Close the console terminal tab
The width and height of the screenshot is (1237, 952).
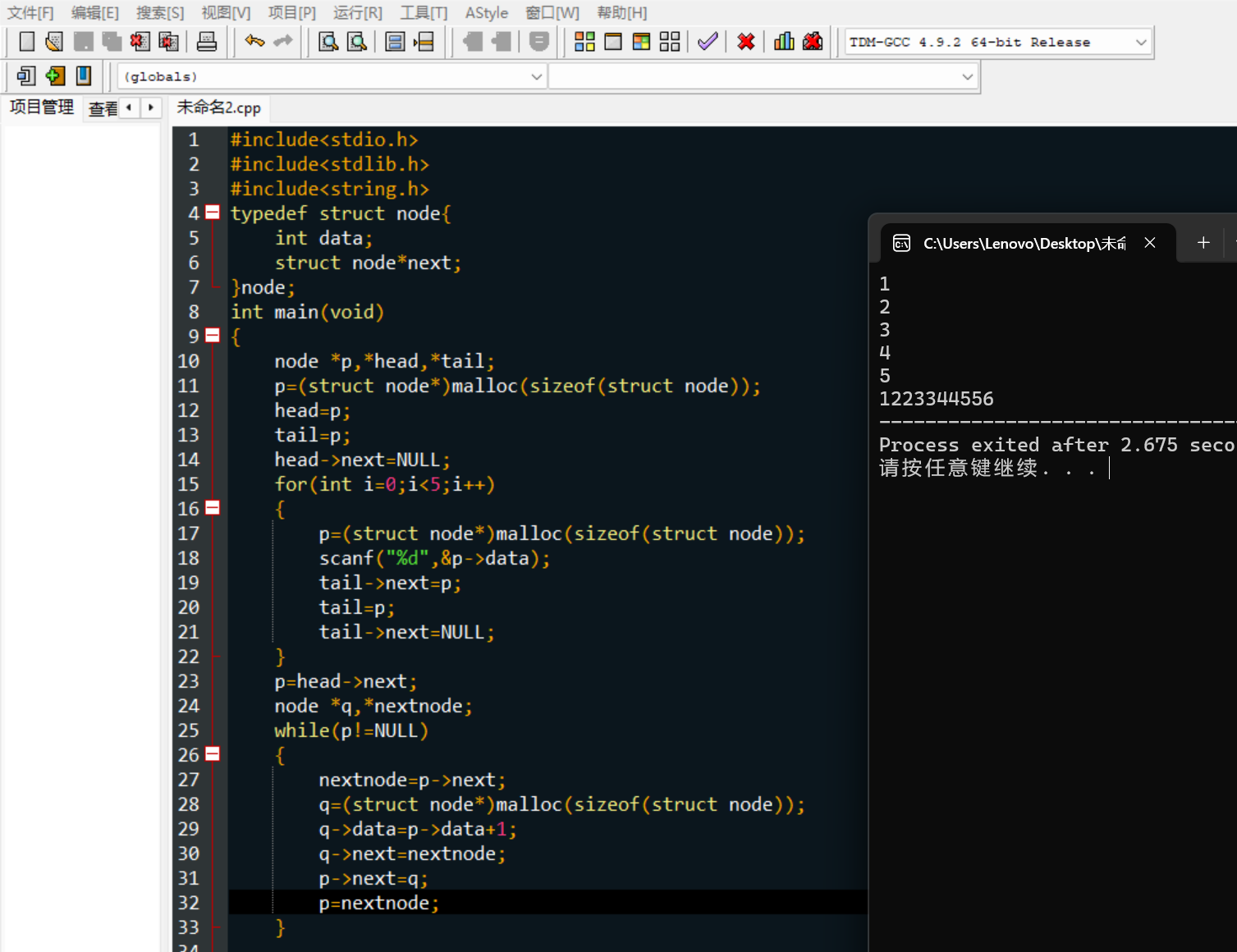[x=1150, y=243]
